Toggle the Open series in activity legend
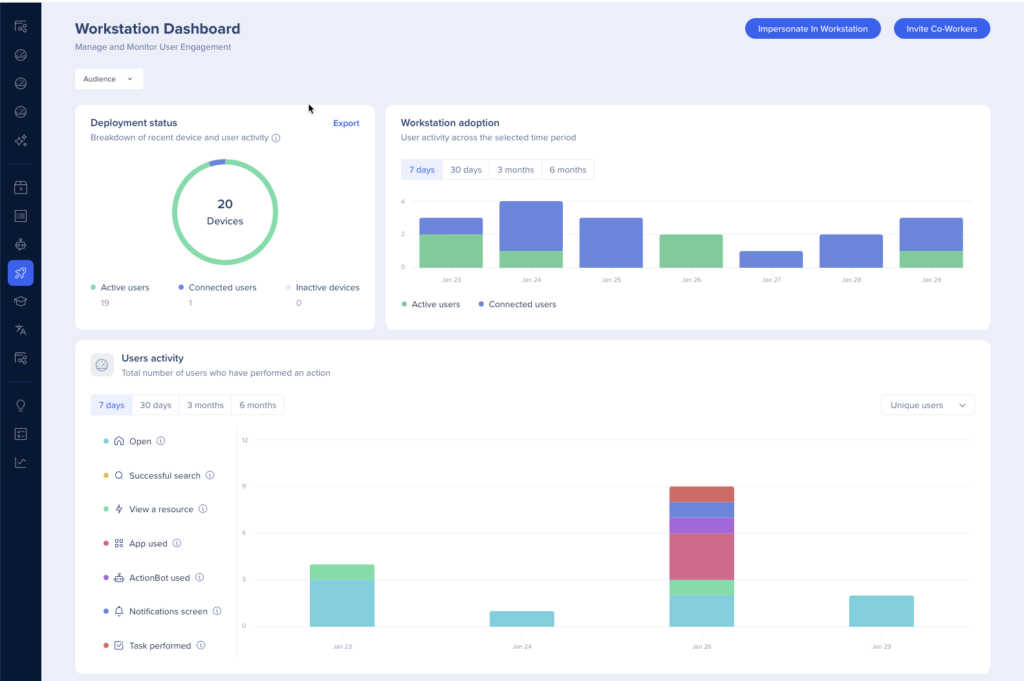This screenshot has width=1024, height=681. [139, 441]
